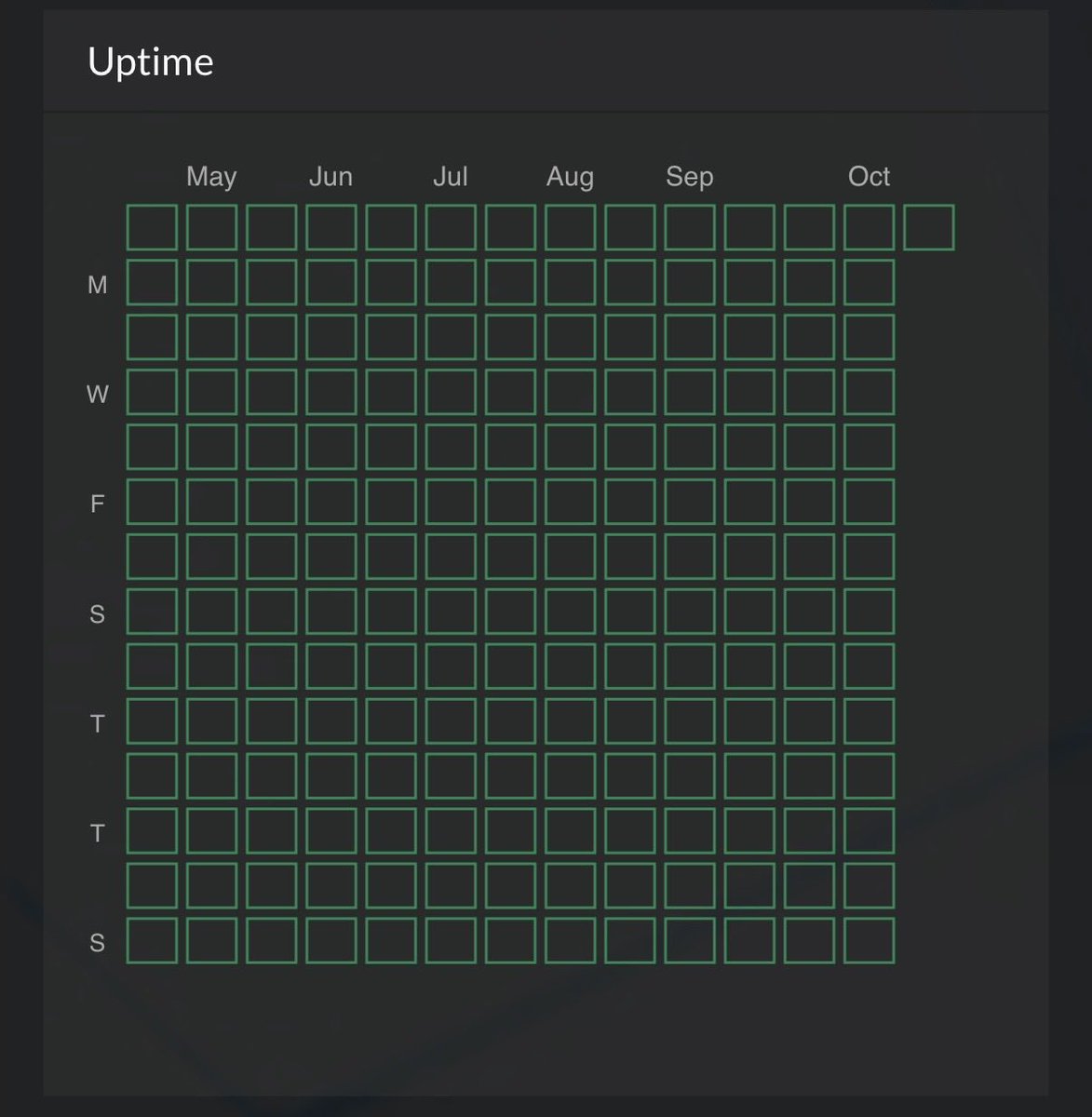
Task: Click top-row uptime cell directly under Jun
Action: click(331, 228)
